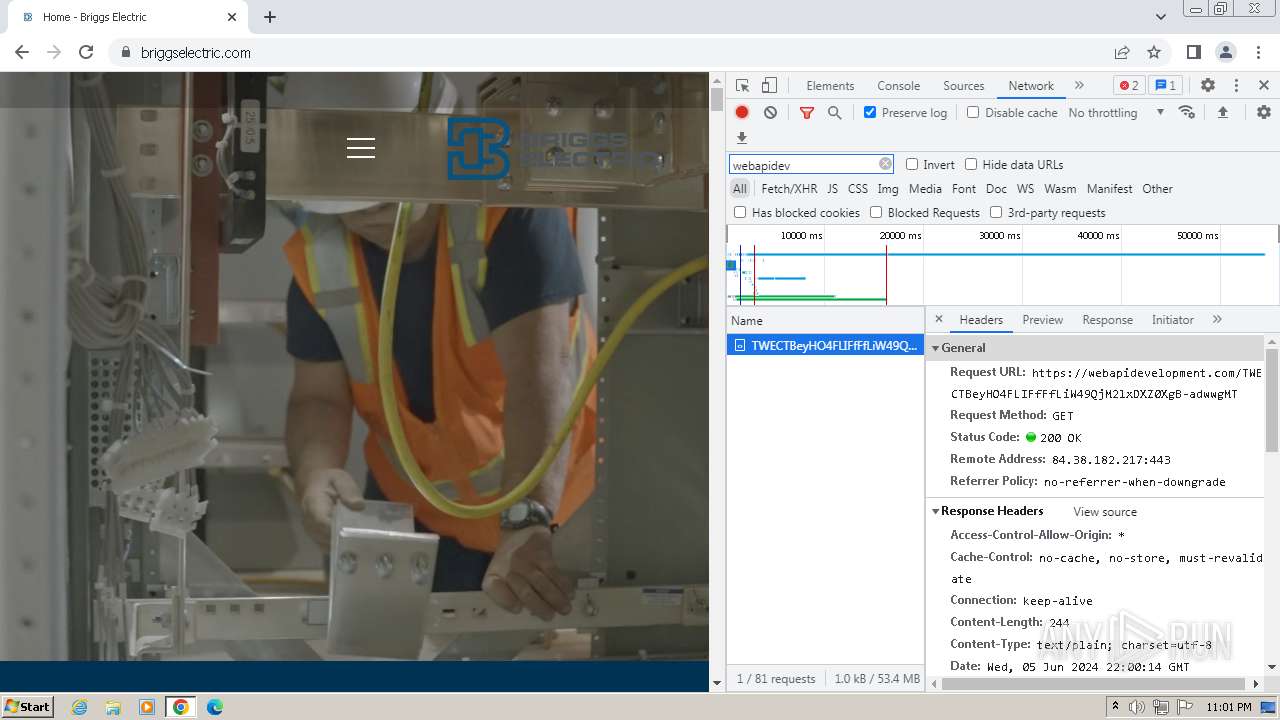Clear the network log
The width and height of the screenshot is (1280, 720).
click(770, 112)
